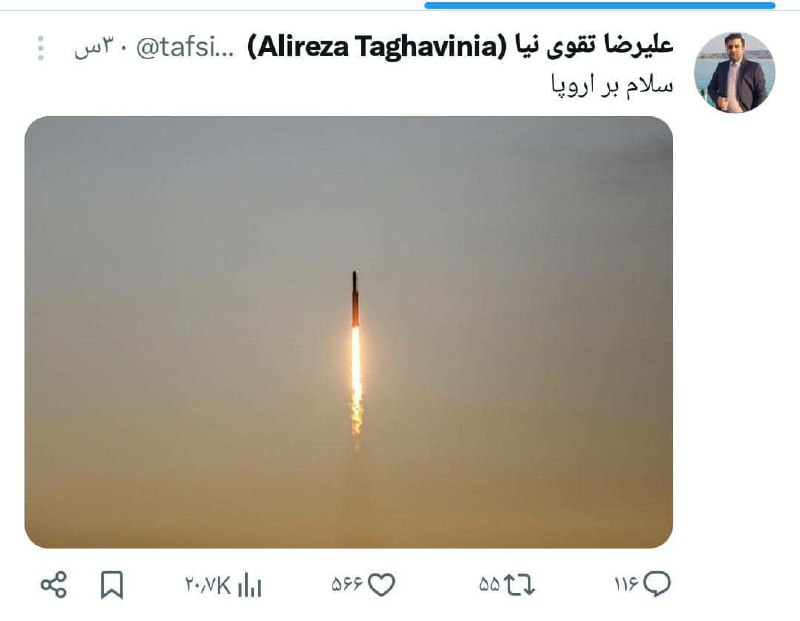This screenshot has height=621, width=800.
Task: Click the ۱۱۶ replies count
Action: (x=627, y=585)
